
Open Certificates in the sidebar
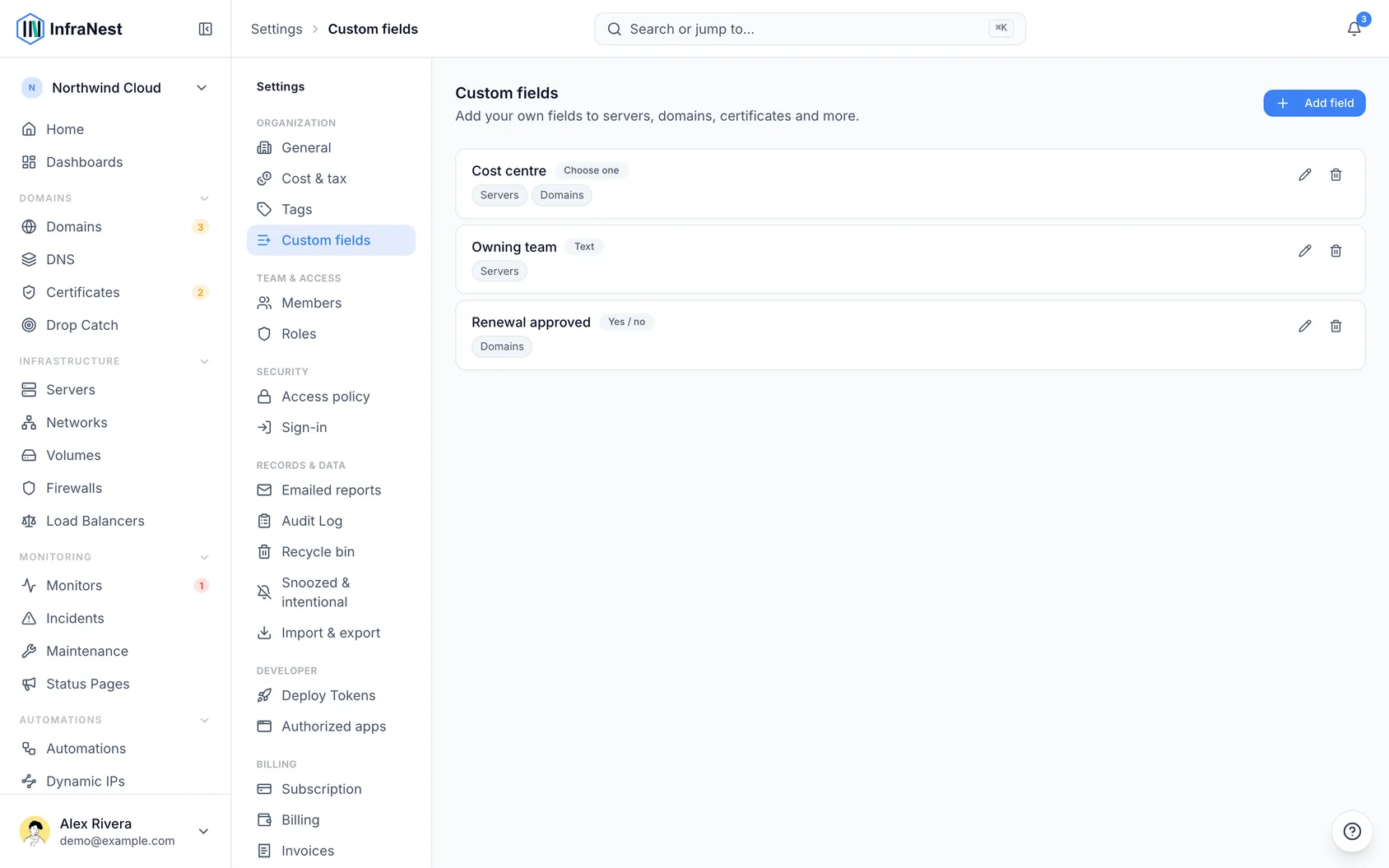pos(115,292)
